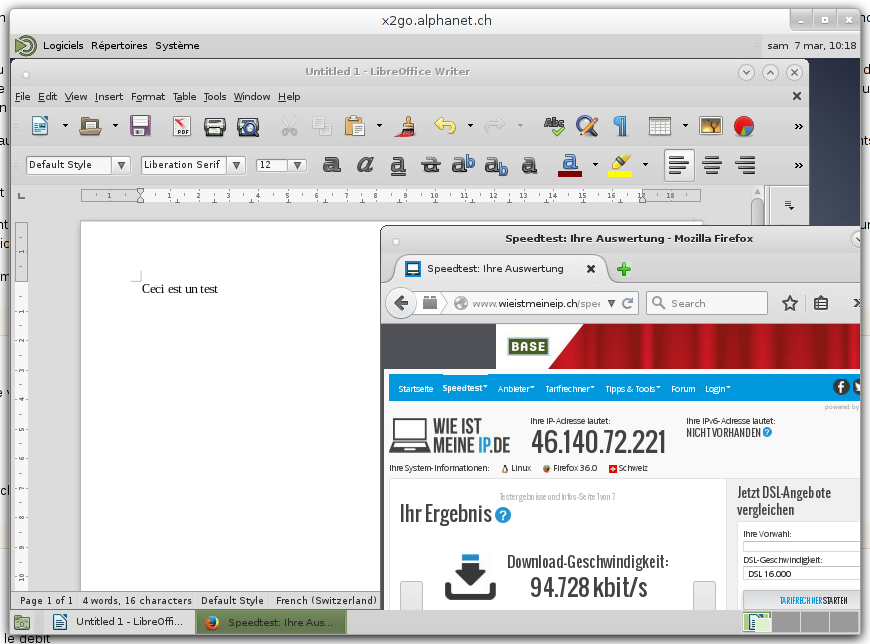Image resolution: width=870 pixels, height=644 pixels.
Task: Go to Startseite on the website
Action: 416,389
